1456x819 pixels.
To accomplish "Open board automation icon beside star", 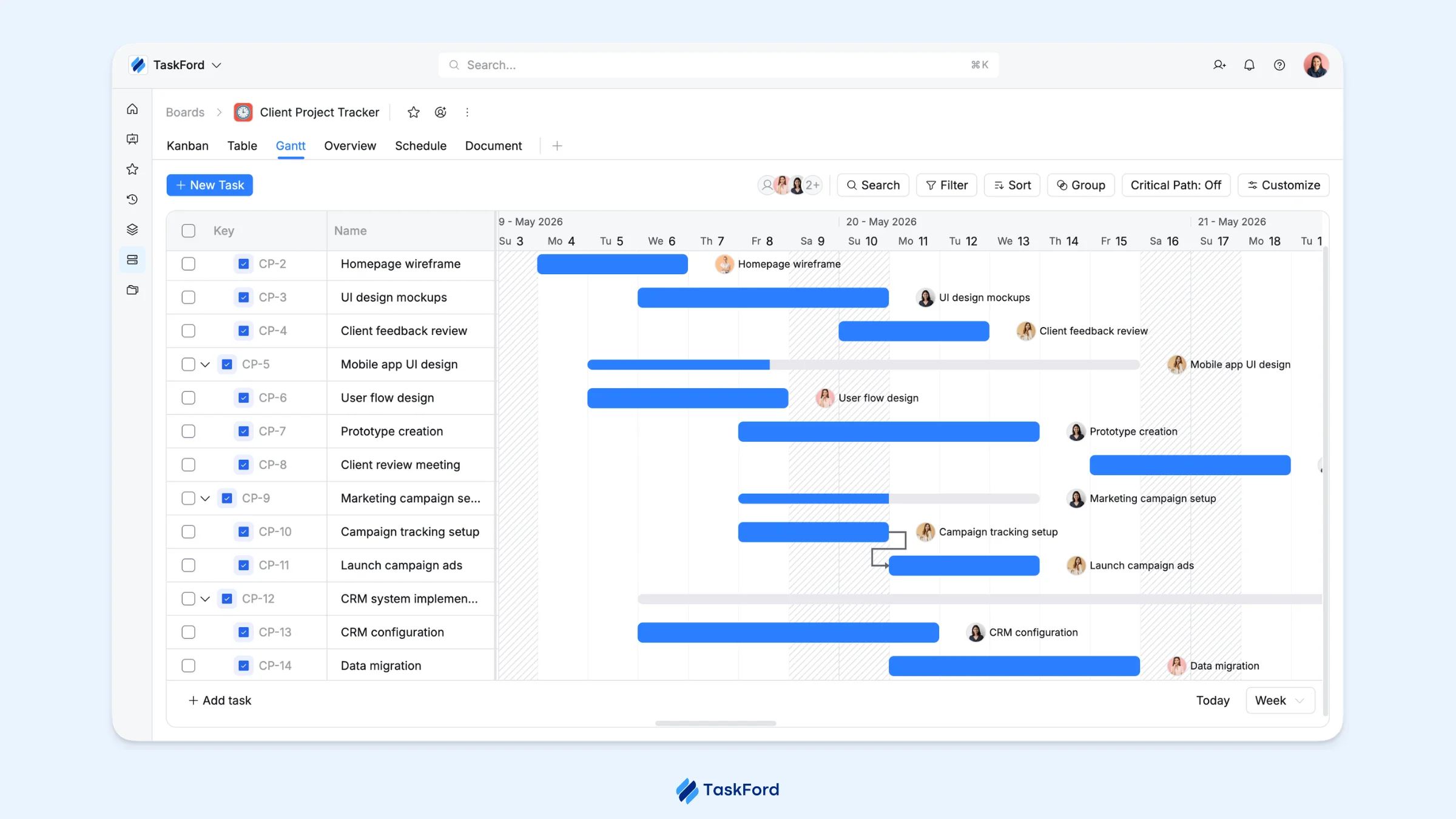I will tap(440, 112).
